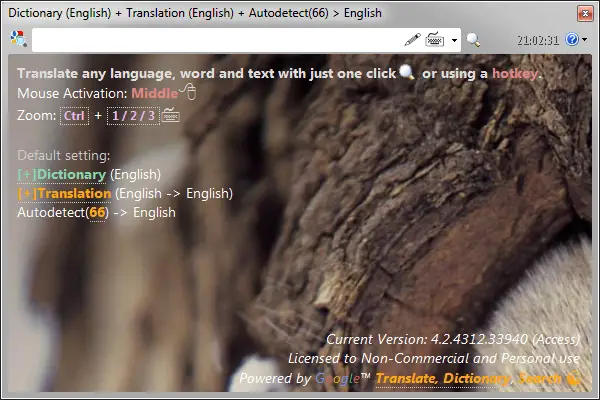Image resolution: width=600 pixels, height=400 pixels.
Task: Click the blue help question mark icon
Action: [x=572, y=39]
